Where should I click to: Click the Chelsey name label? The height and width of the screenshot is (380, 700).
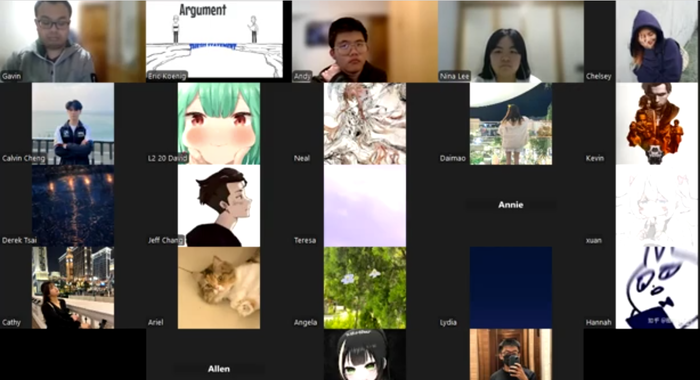point(598,76)
